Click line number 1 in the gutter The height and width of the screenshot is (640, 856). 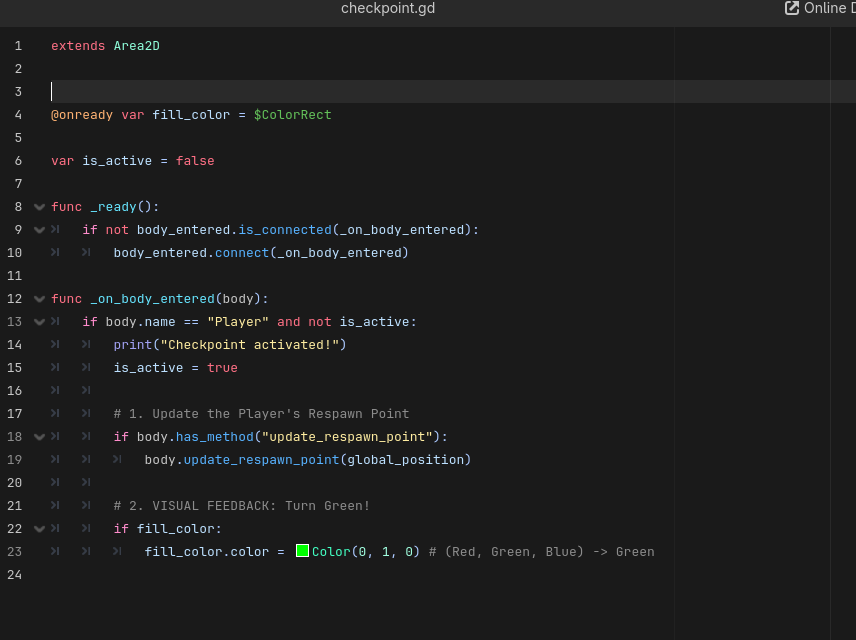pyautogui.click(x=18, y=46)
